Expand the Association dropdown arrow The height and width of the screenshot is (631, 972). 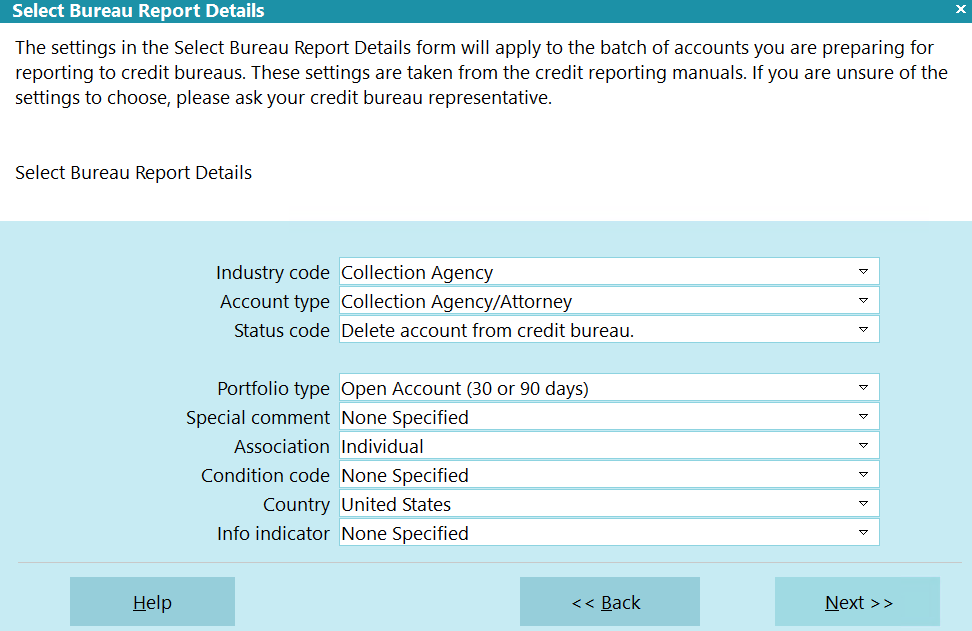coord(863,446)
